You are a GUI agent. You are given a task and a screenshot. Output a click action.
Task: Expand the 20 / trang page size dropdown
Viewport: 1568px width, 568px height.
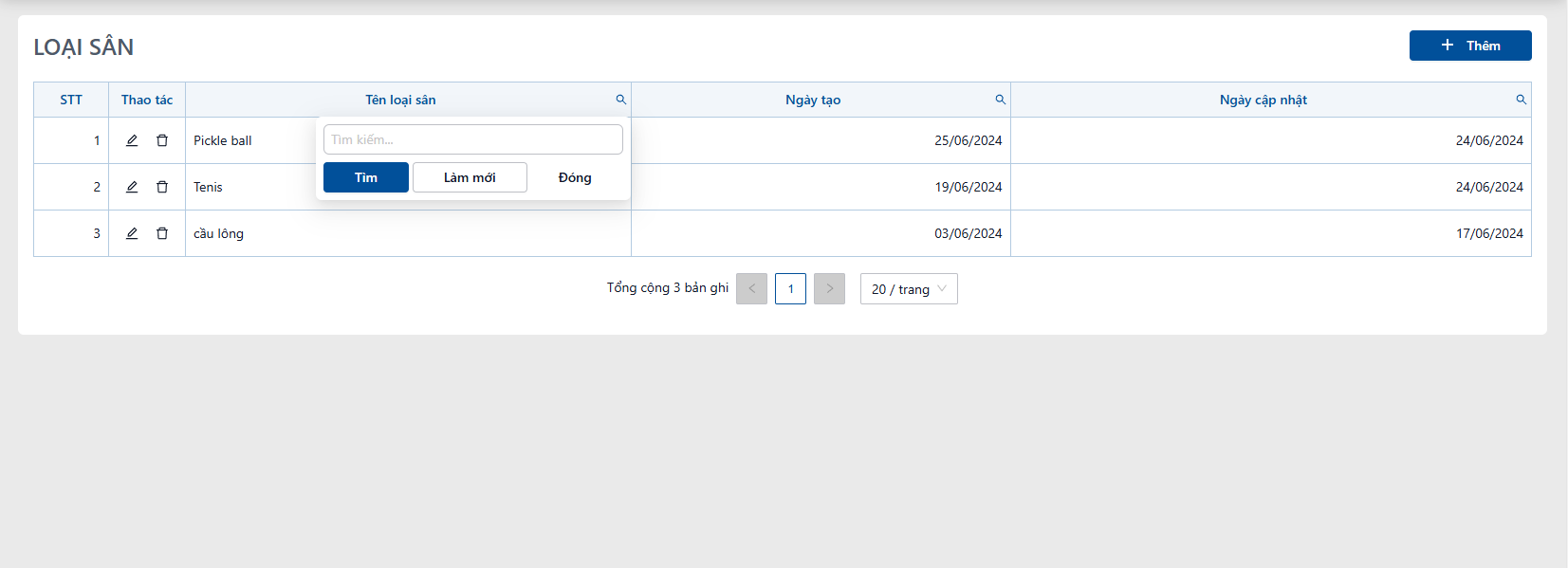point(909,289)
